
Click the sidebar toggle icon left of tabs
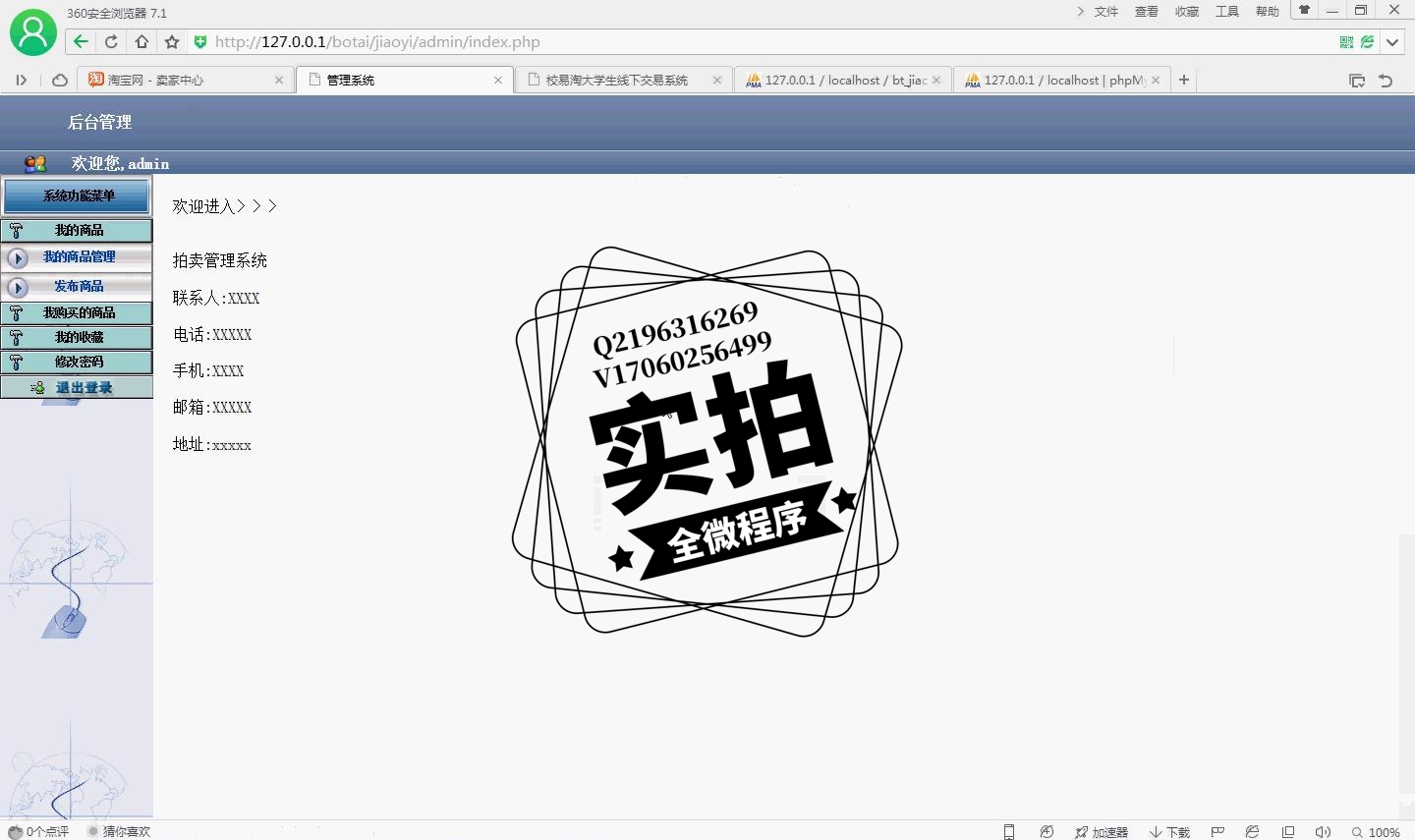point(21,80)
